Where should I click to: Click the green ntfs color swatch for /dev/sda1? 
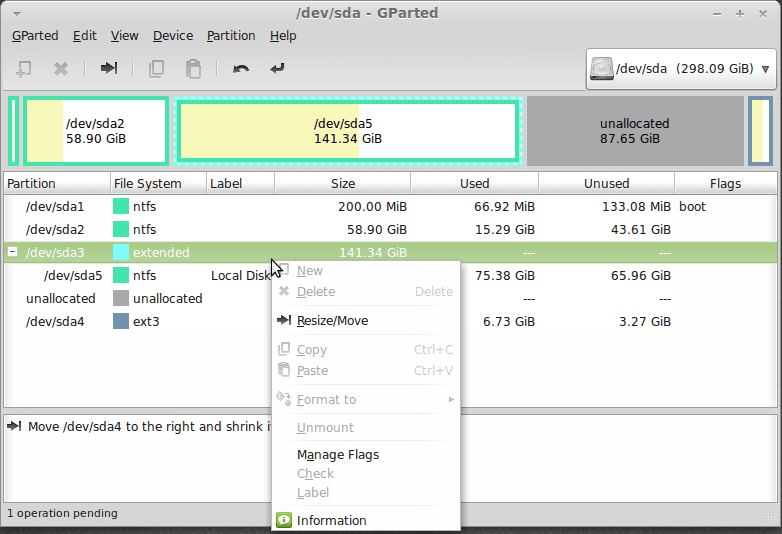121,206
